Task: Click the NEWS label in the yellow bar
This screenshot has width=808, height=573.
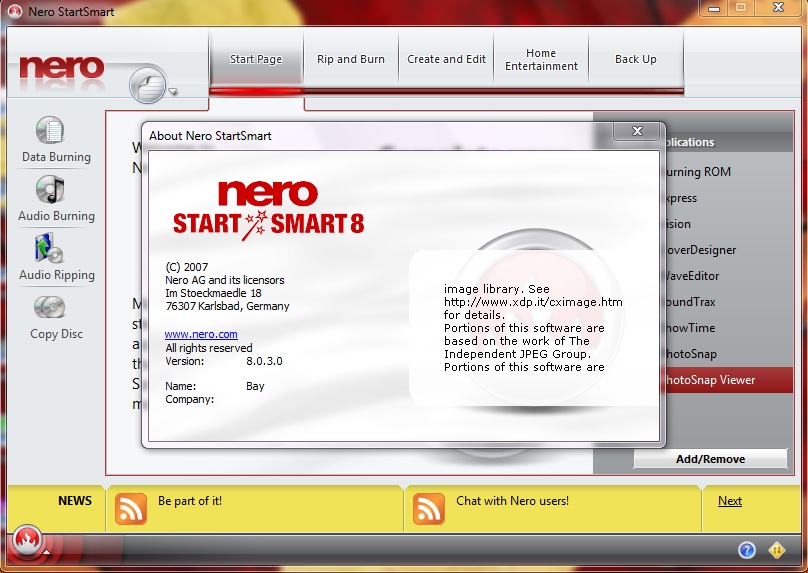Action: pos(75,501)
